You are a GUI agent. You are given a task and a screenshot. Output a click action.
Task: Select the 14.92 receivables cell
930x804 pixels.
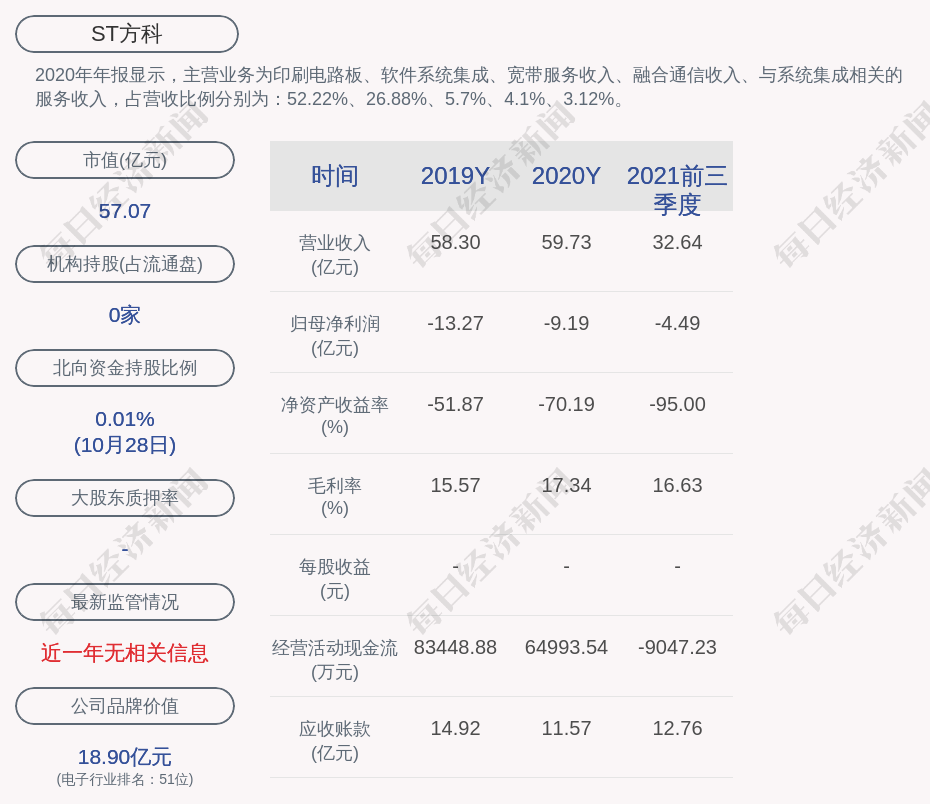pos(456,728)
